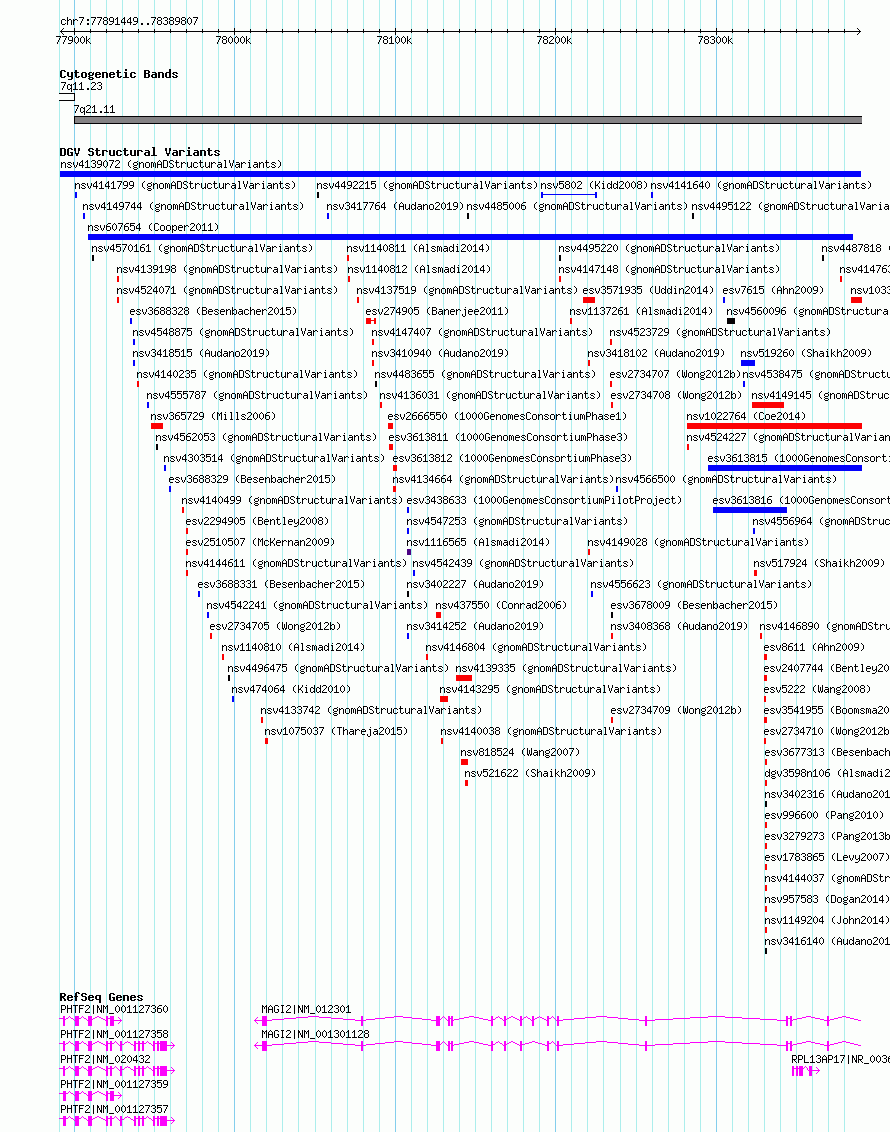The image size is (890, 1132).
Task: Click the red bar under nsv365729
Action: pos(157,426)
